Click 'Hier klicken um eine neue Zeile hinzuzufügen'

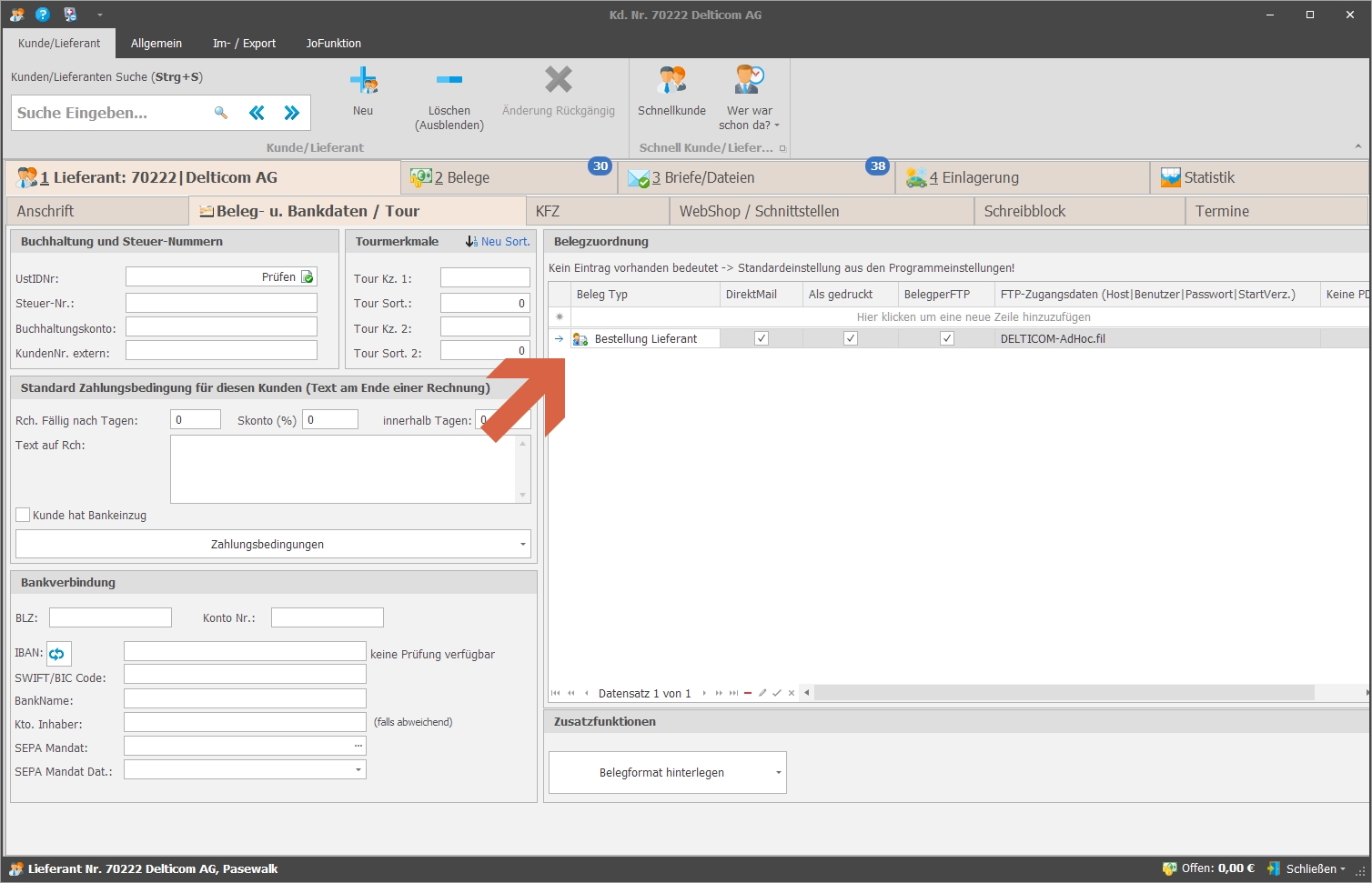click(974, 317)
